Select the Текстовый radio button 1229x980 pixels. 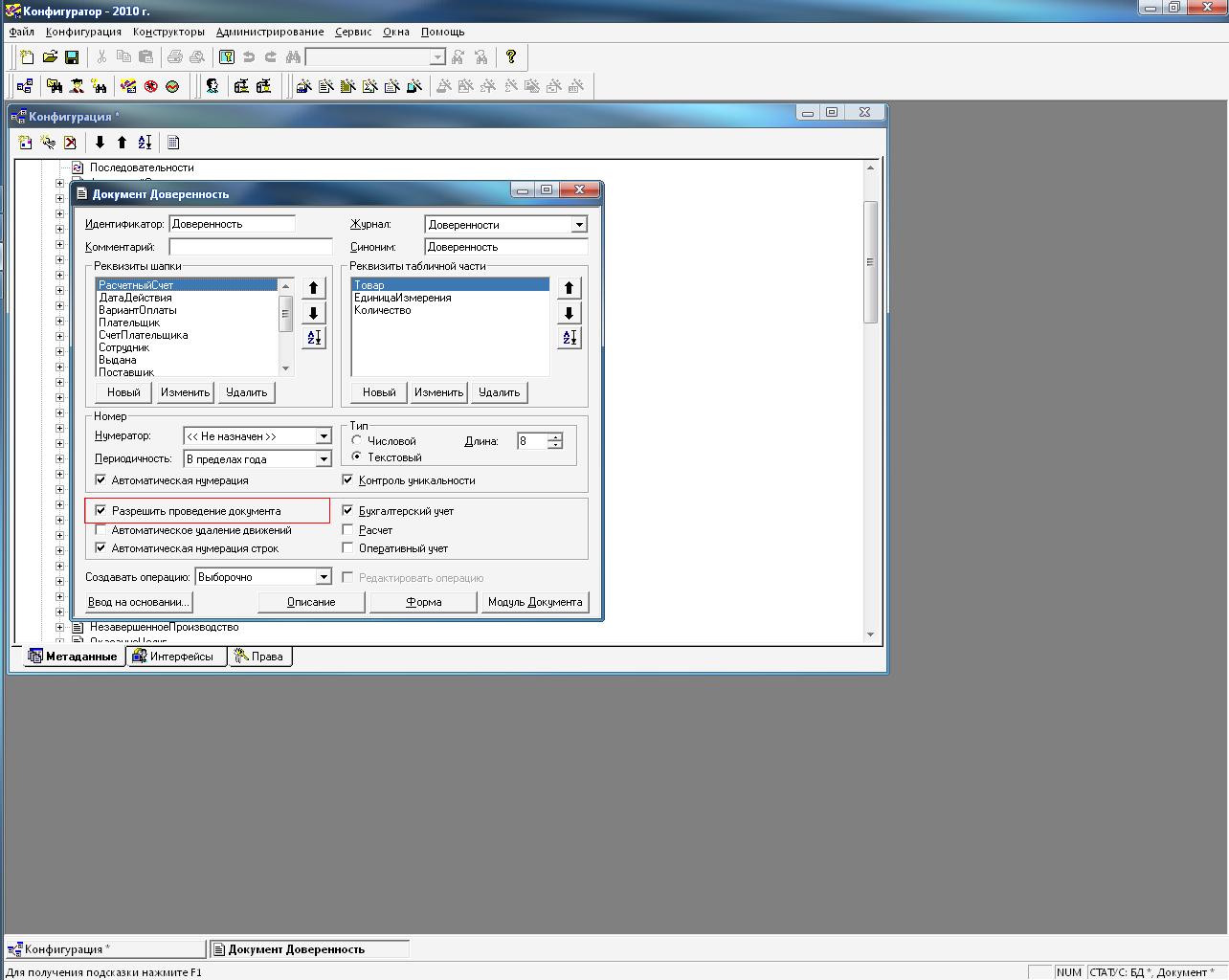point(357,457)
